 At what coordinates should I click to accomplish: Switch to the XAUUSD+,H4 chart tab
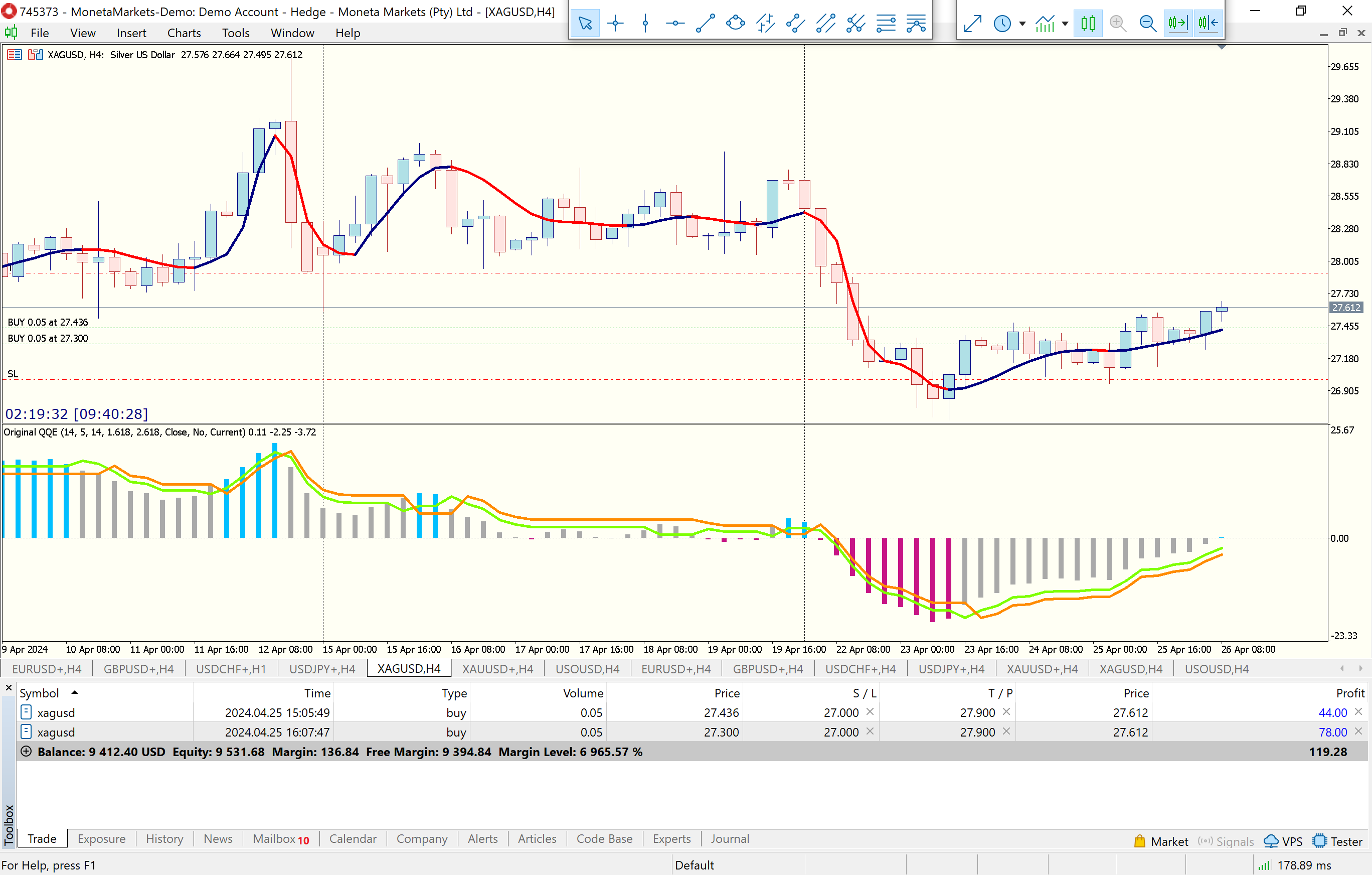497,669
